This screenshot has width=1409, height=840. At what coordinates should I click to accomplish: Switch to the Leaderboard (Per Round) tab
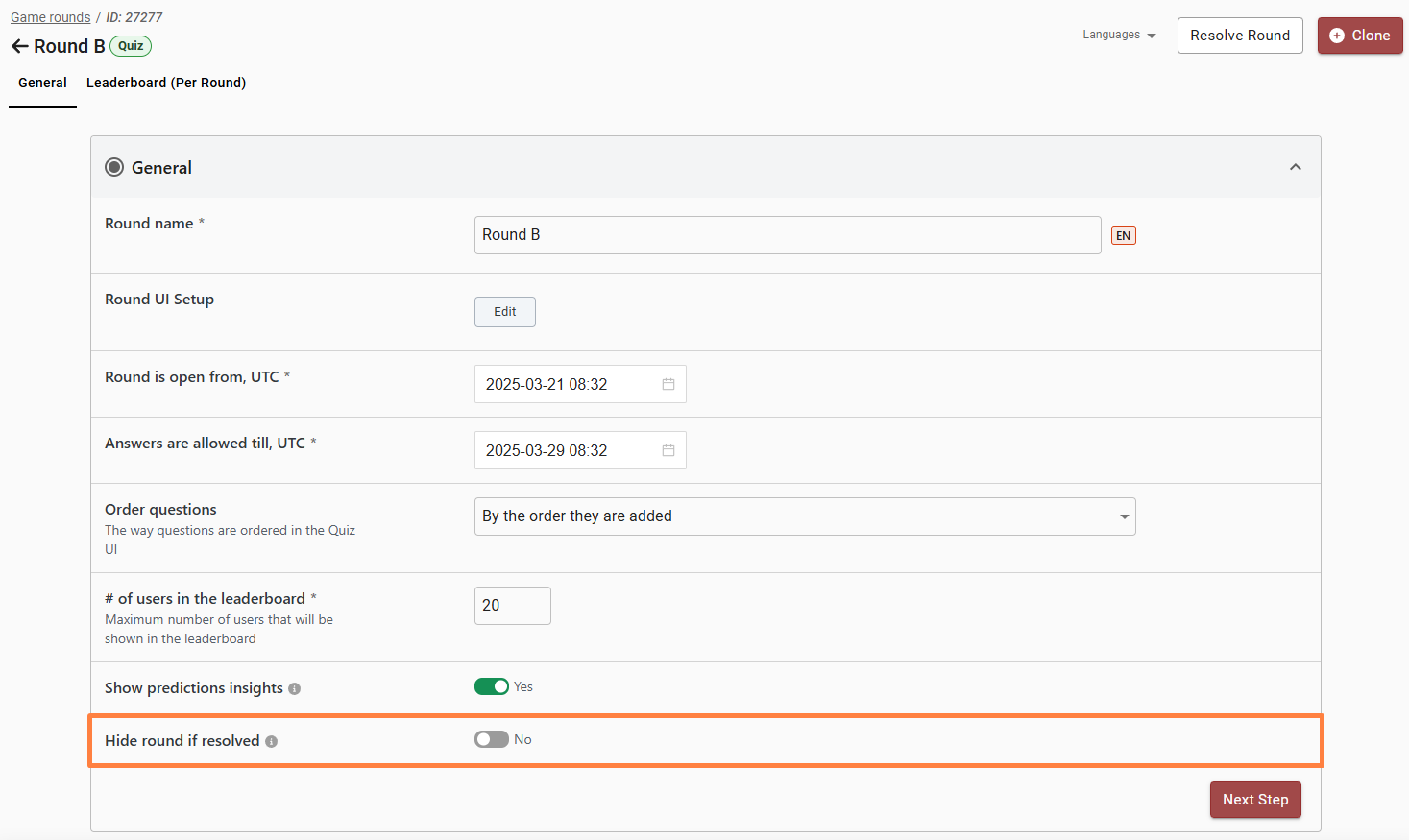coord(166,83)
